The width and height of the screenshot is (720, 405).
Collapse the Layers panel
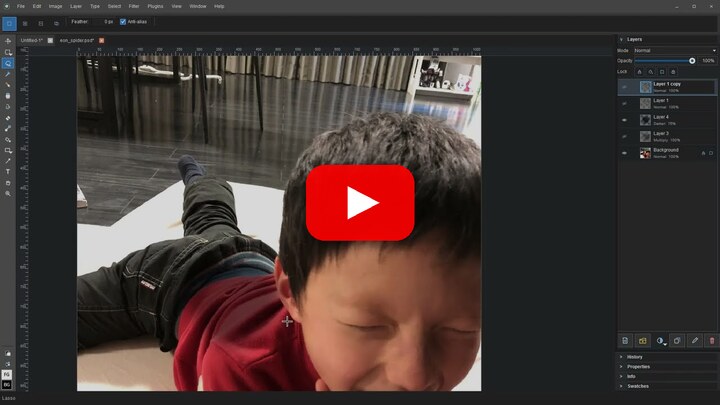pyautogui.click(x=621, y=39)
